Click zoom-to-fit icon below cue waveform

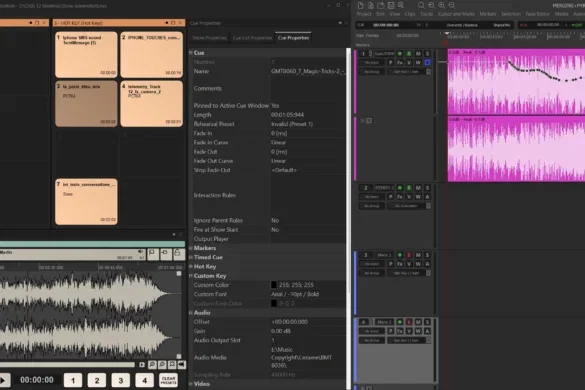coord(172,365)
